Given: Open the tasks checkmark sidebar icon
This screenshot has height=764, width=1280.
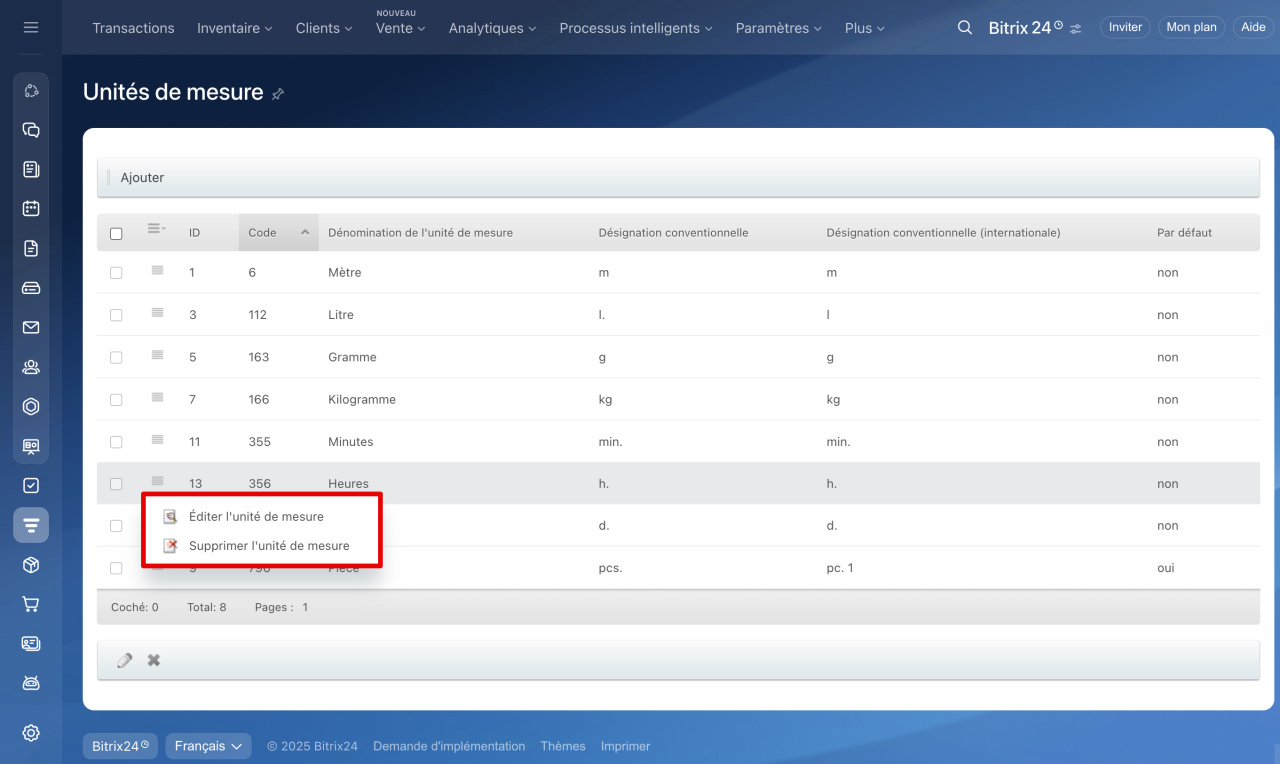Looking at the screenshot, I should [31, 485].
